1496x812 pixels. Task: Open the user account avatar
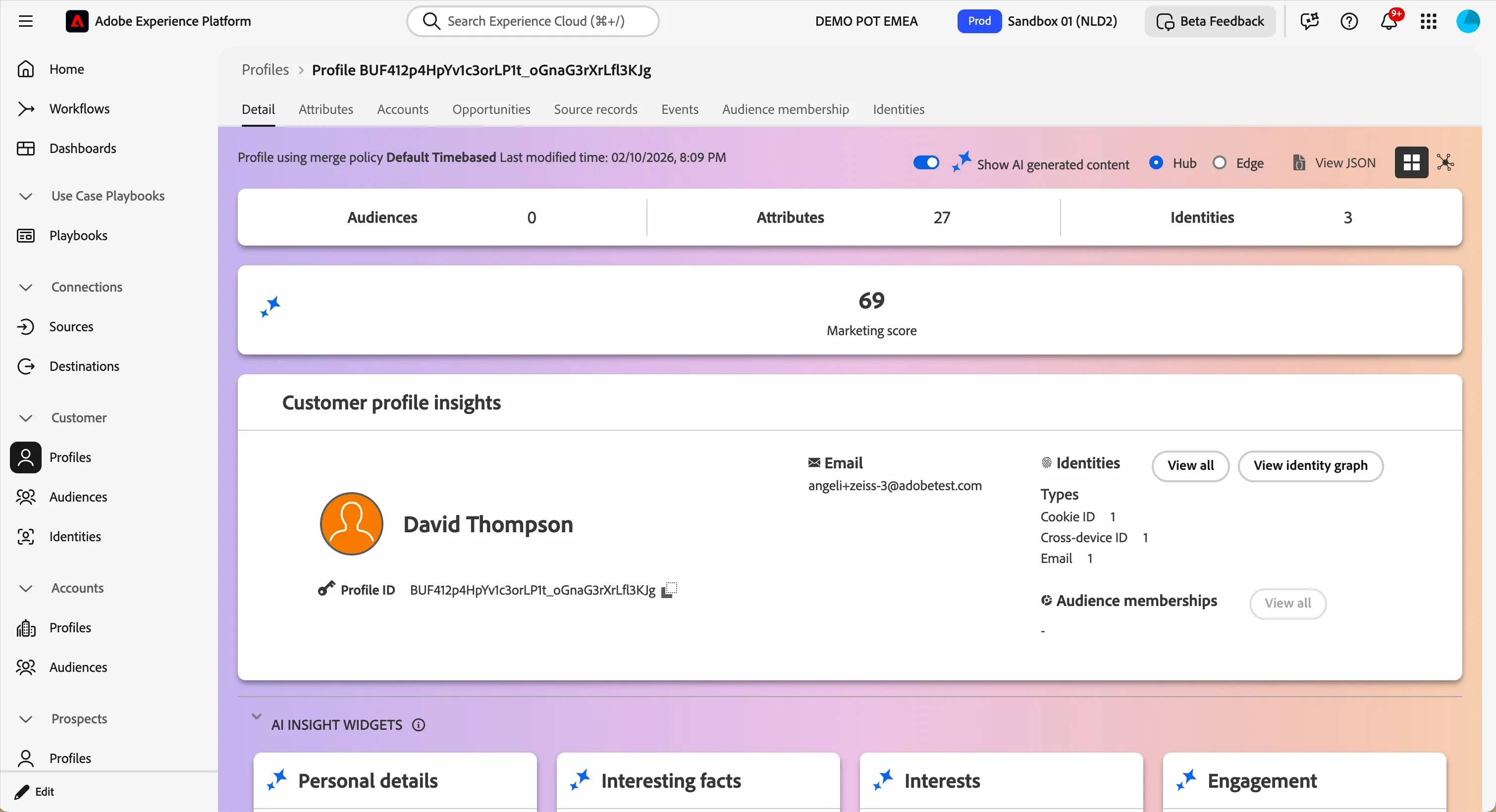(x=1468, y=21)
